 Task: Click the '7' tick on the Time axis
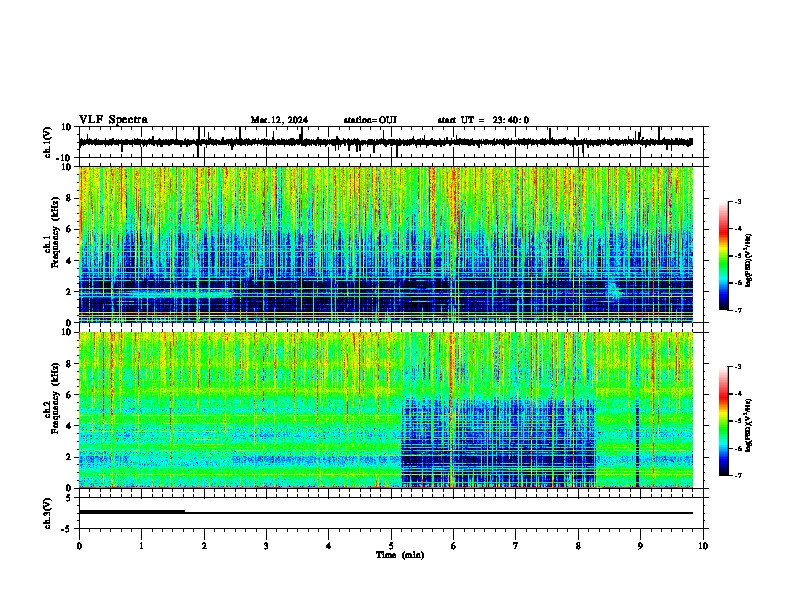pyautogui.click(x=516, y=546)
